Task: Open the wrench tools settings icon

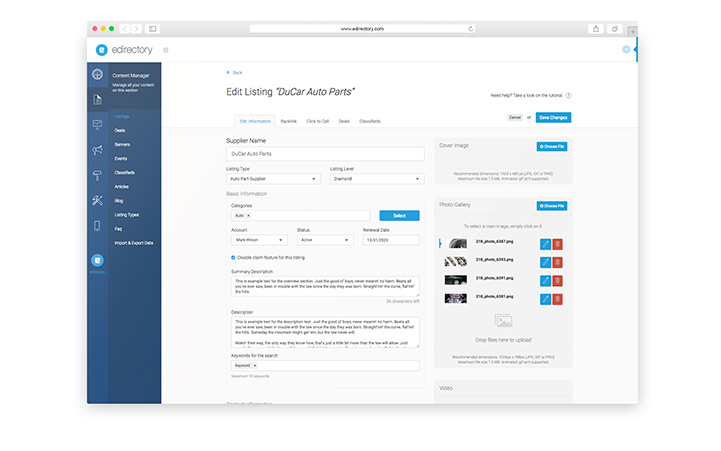Action: pyautogui.click(x=97, y=200)
